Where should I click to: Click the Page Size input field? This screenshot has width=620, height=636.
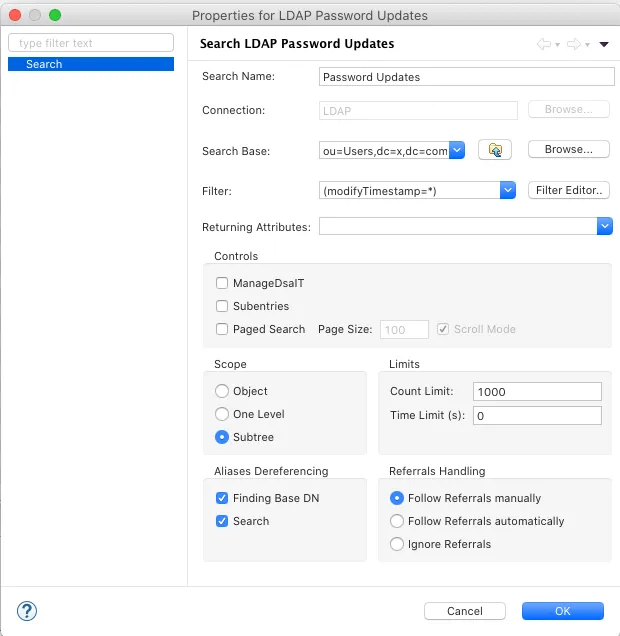click(404, 329)
